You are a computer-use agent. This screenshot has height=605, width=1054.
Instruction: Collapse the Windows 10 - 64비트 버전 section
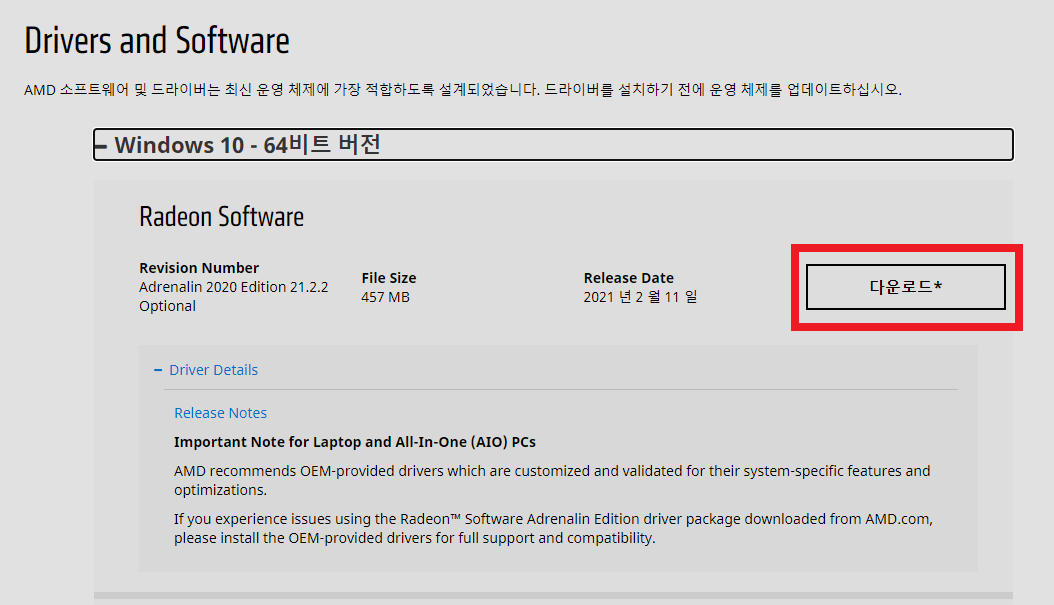click(x=553, y=145)
